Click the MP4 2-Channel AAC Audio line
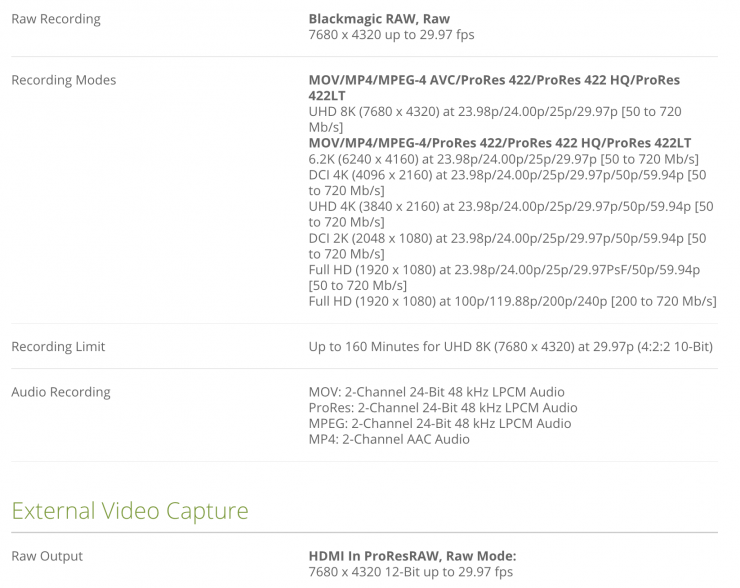 [x=389, y=439]
